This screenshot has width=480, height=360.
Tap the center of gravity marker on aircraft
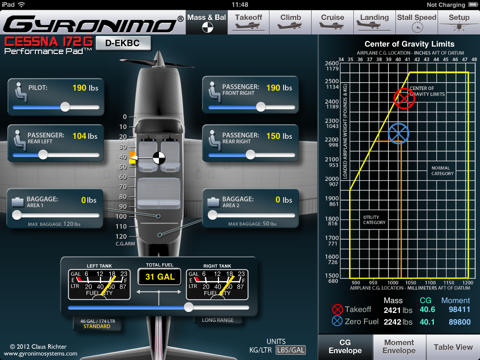159,158
